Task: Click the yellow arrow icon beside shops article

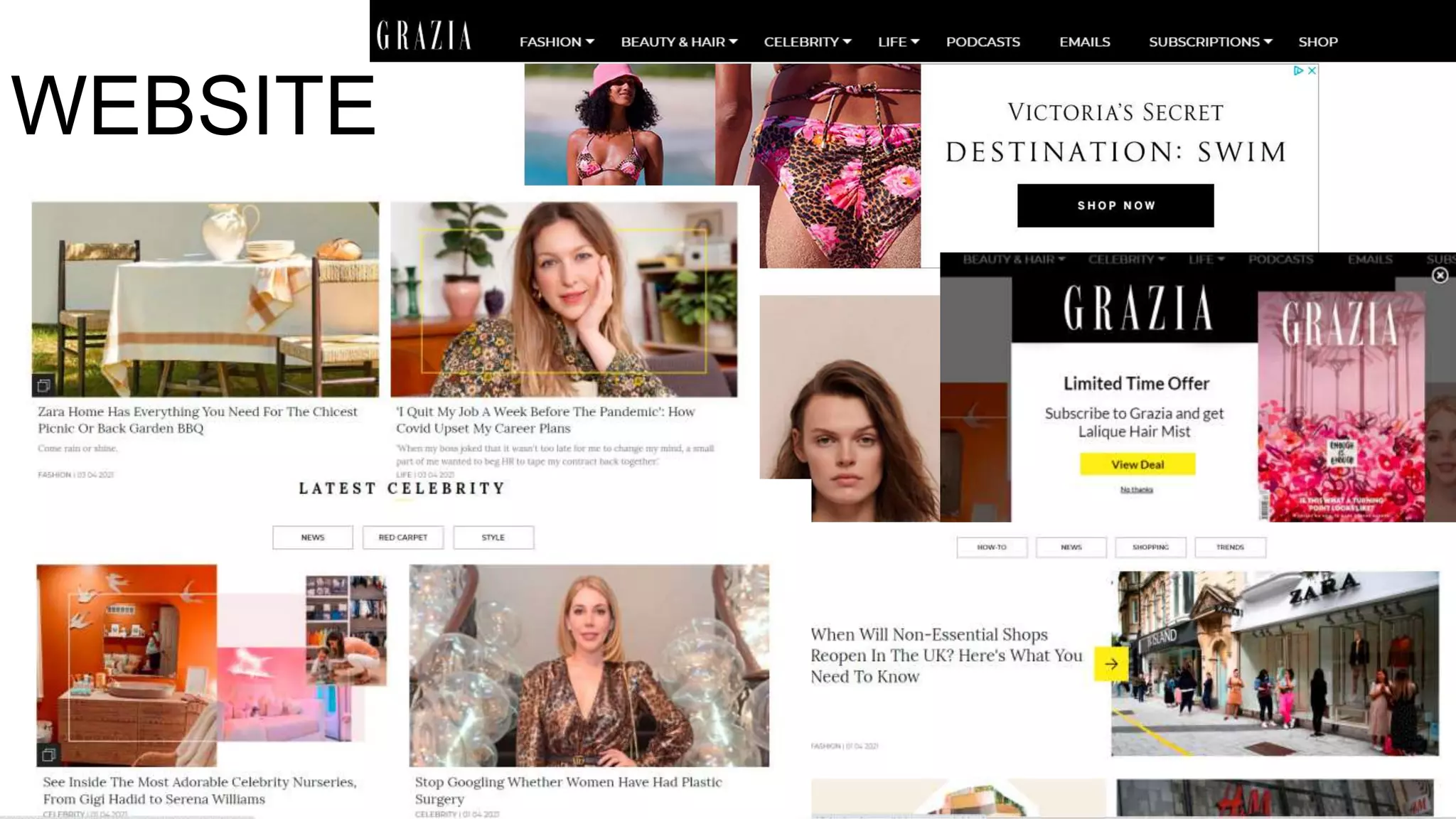Action: point(1111,664)
